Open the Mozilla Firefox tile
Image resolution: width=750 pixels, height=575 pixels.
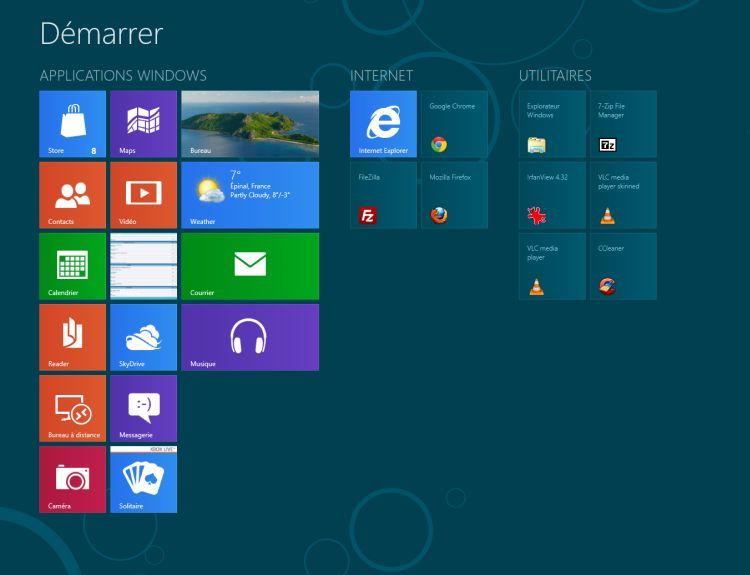(x=454, y=195)
